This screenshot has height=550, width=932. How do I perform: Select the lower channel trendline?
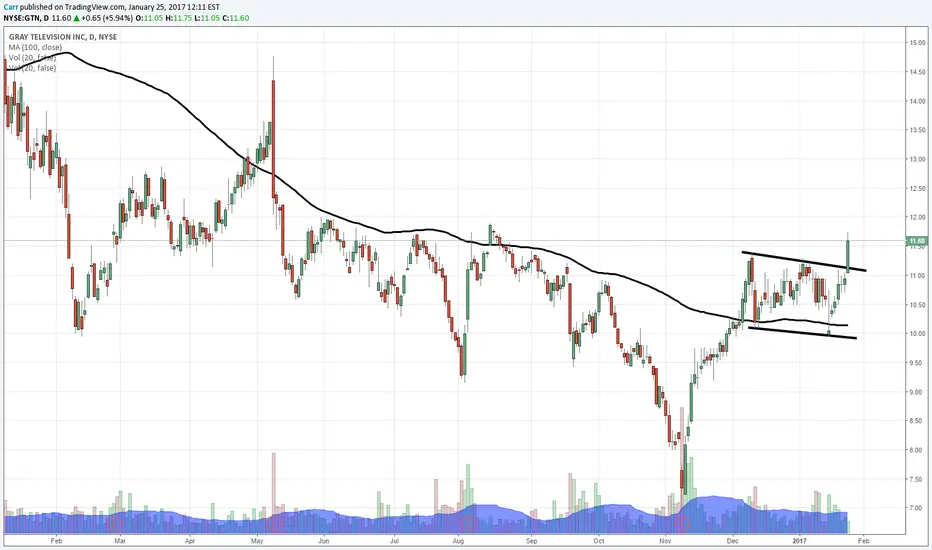(802, 333)
